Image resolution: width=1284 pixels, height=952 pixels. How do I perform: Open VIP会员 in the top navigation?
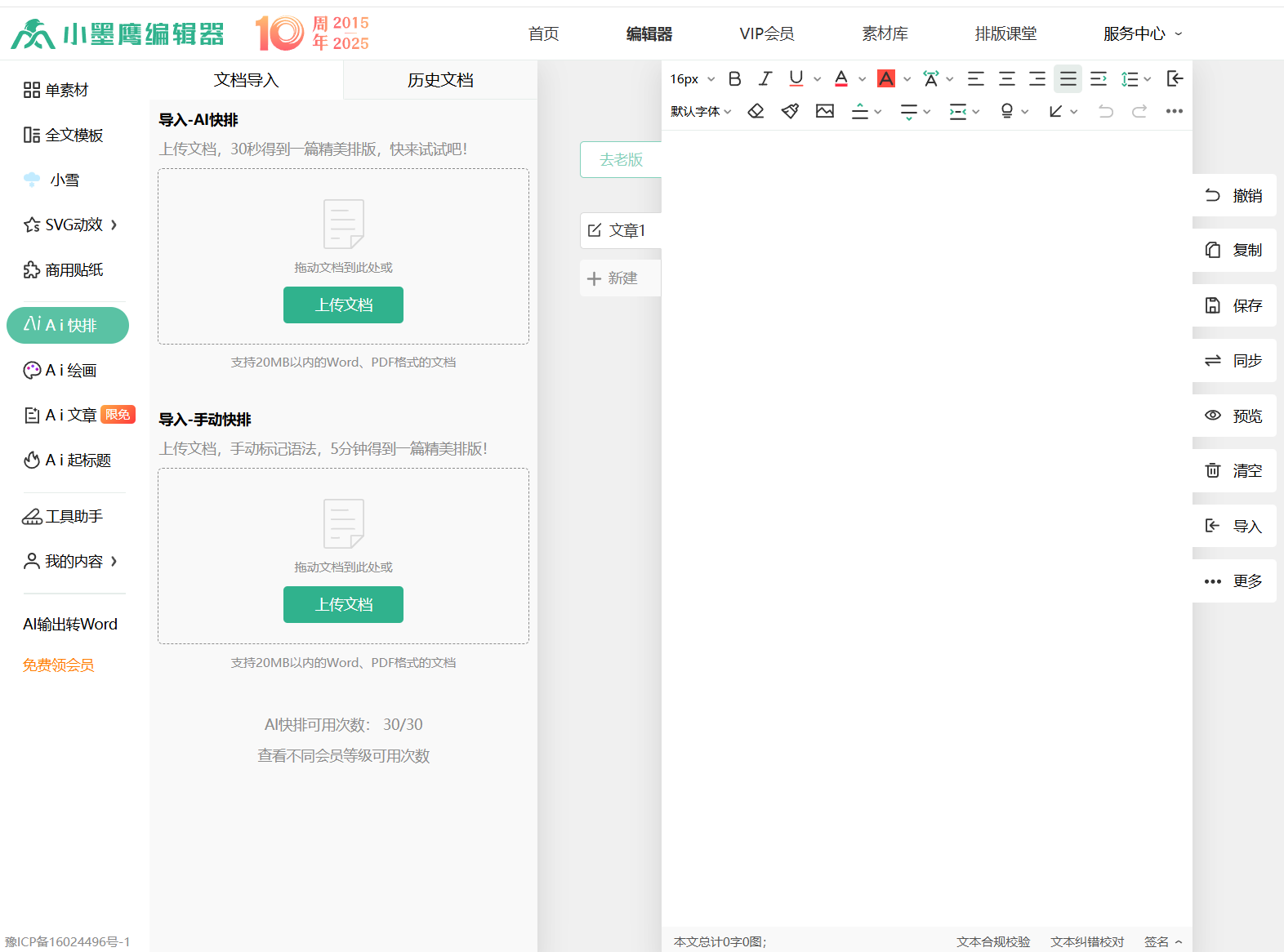766,33
